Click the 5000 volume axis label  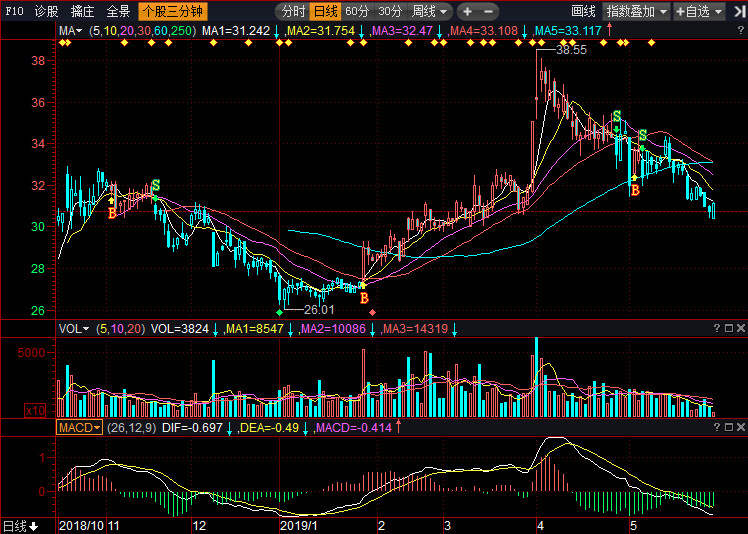pyautogui.click(x=31, y=353)
